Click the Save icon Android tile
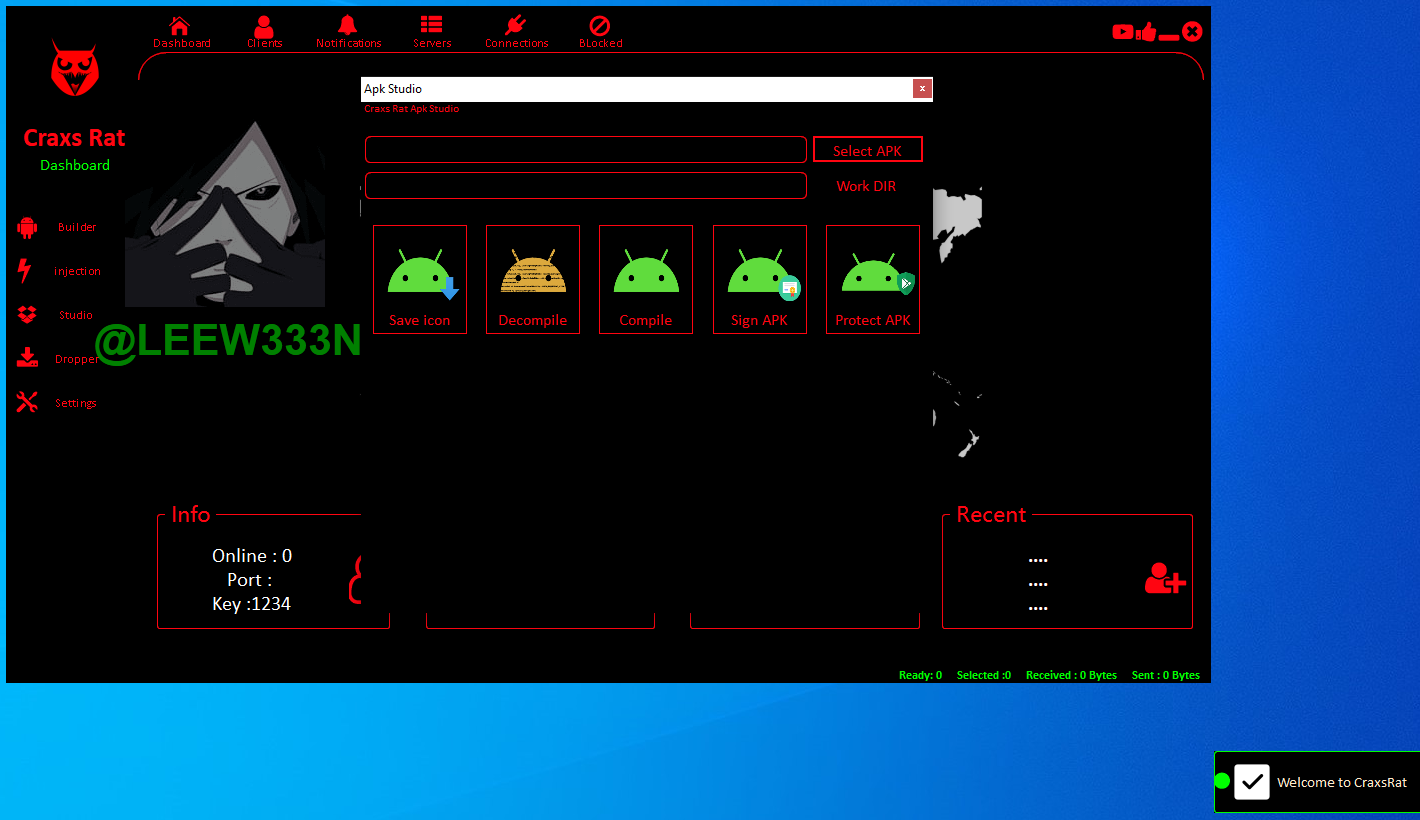The height and width of the screenshot is (820, 1420). (x=420, y=279)
